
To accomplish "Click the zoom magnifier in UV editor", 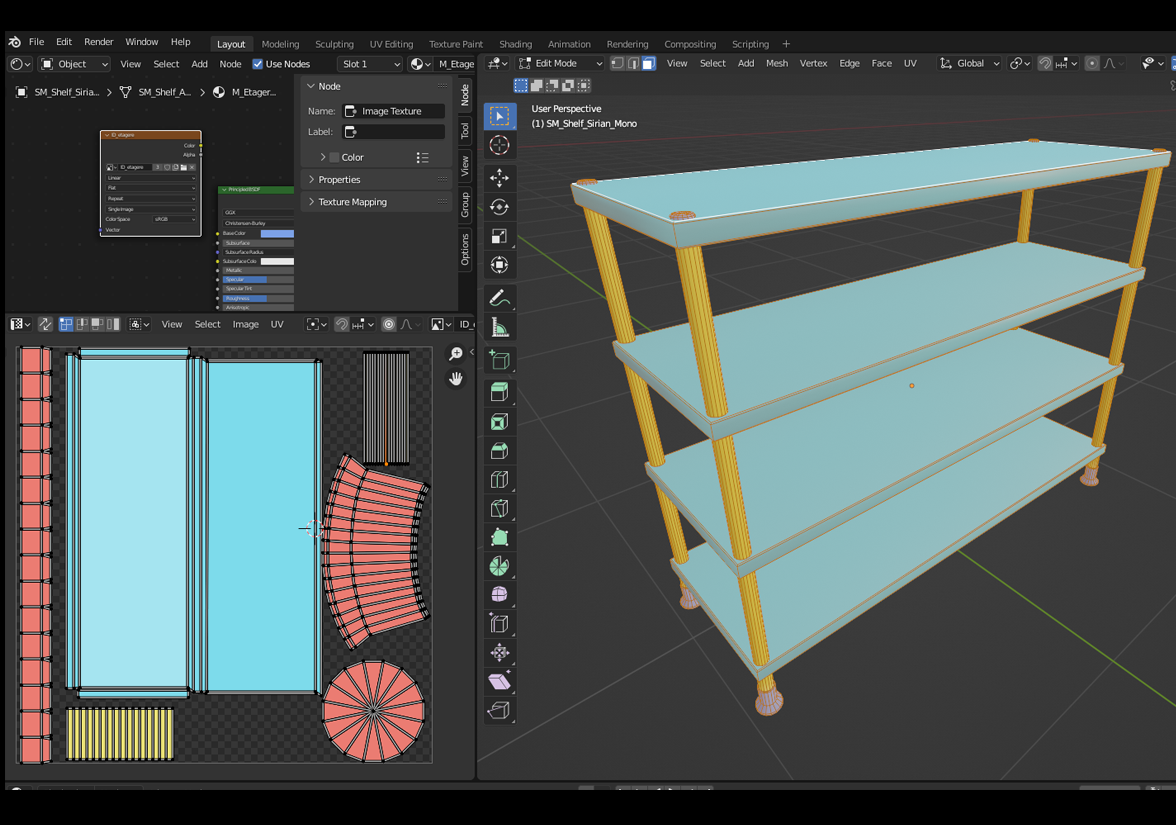I will coord(456,355).
